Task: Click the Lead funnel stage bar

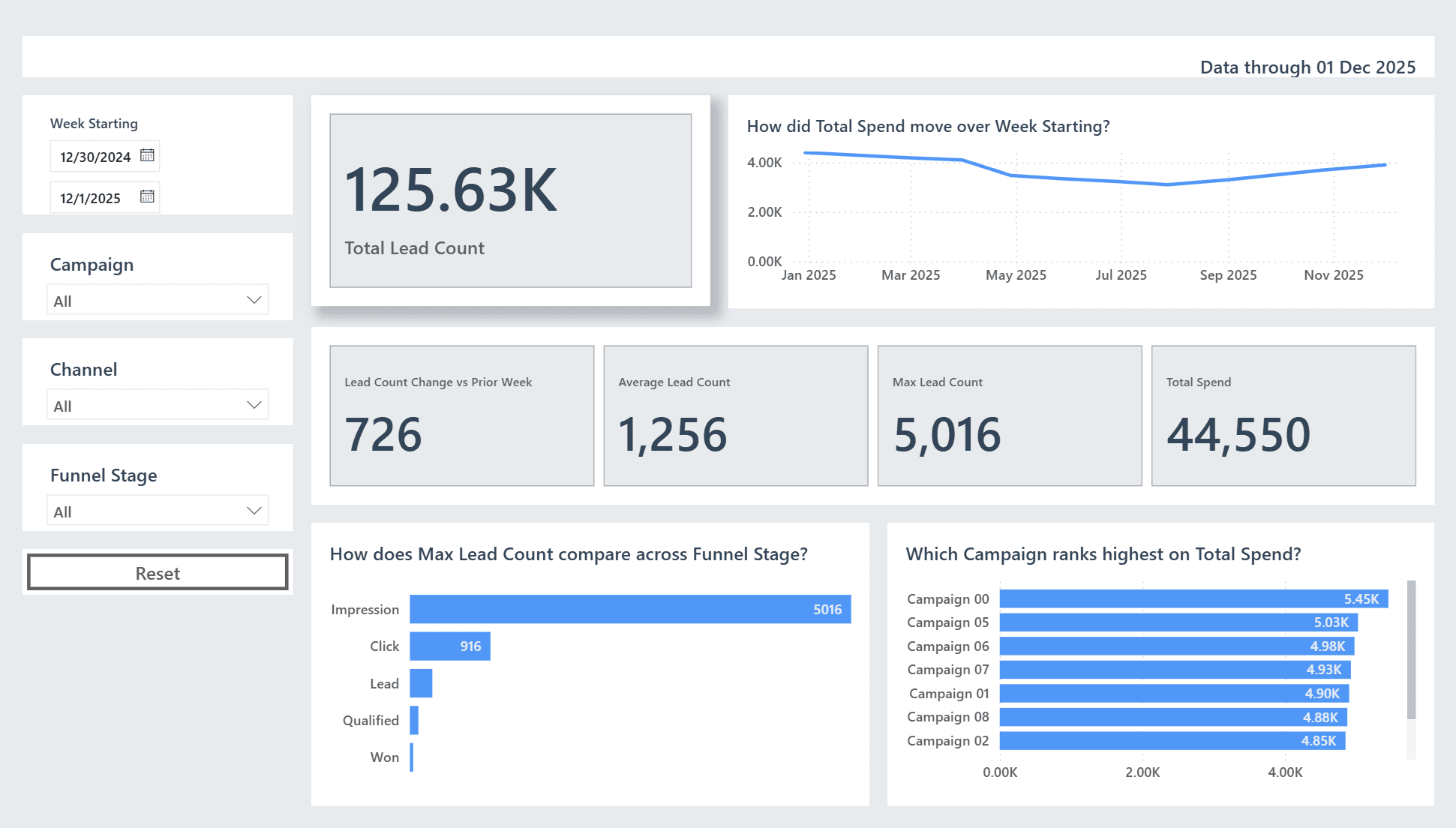Action: pyautogui.click(x=421, y=683)
